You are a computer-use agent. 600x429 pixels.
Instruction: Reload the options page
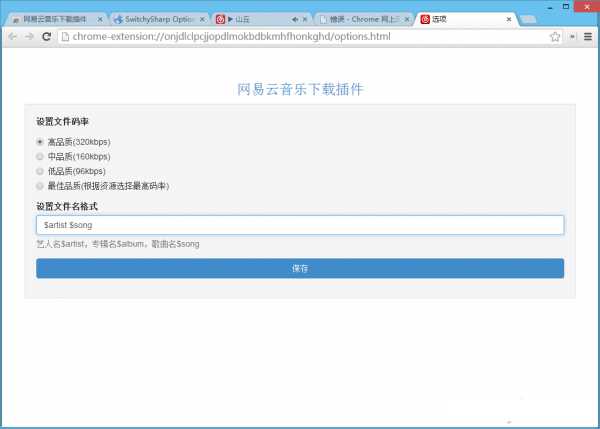point(46,37)
